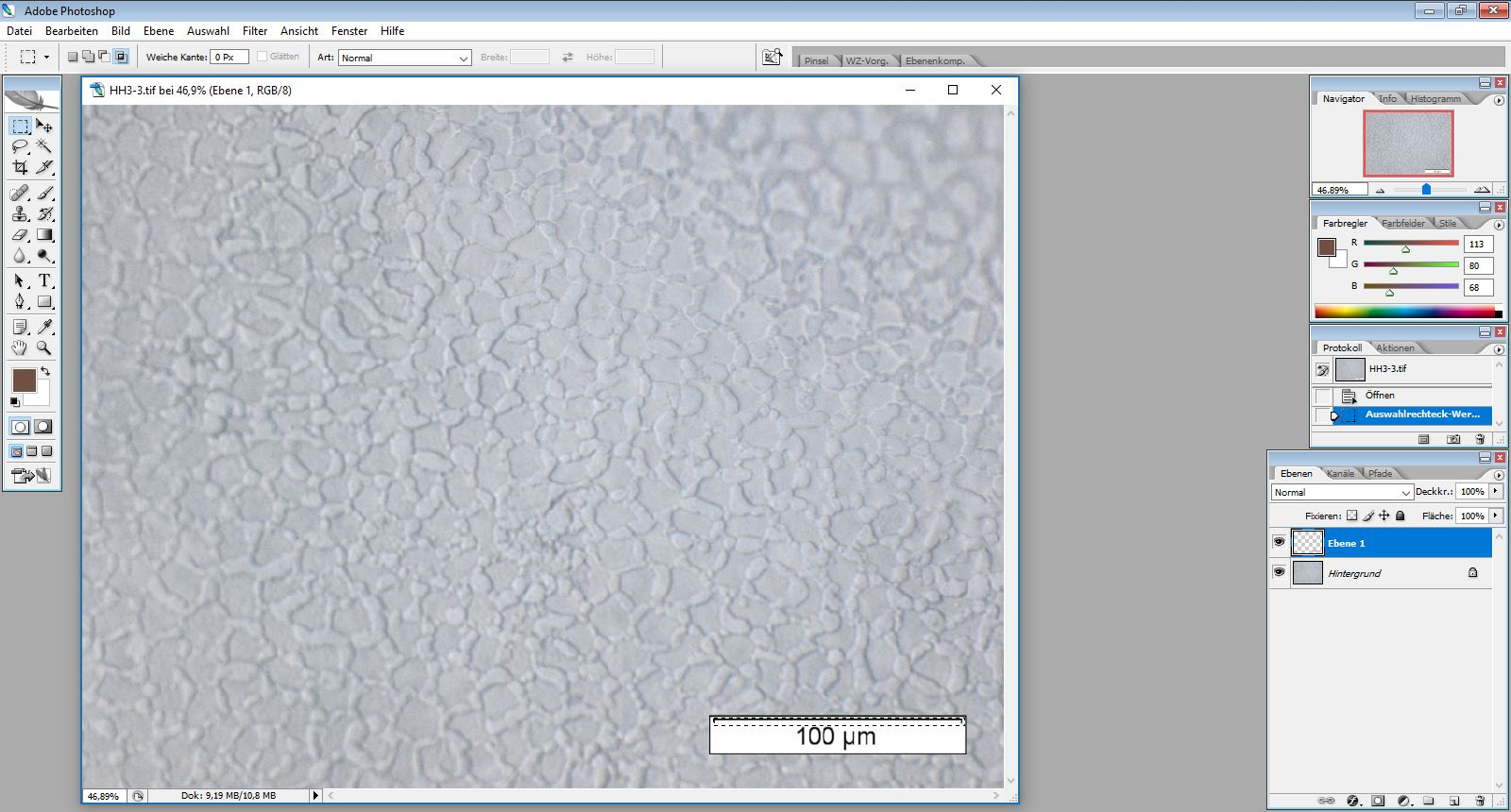Activate the Type tool

pyautogui.click(x=44, y=280)
